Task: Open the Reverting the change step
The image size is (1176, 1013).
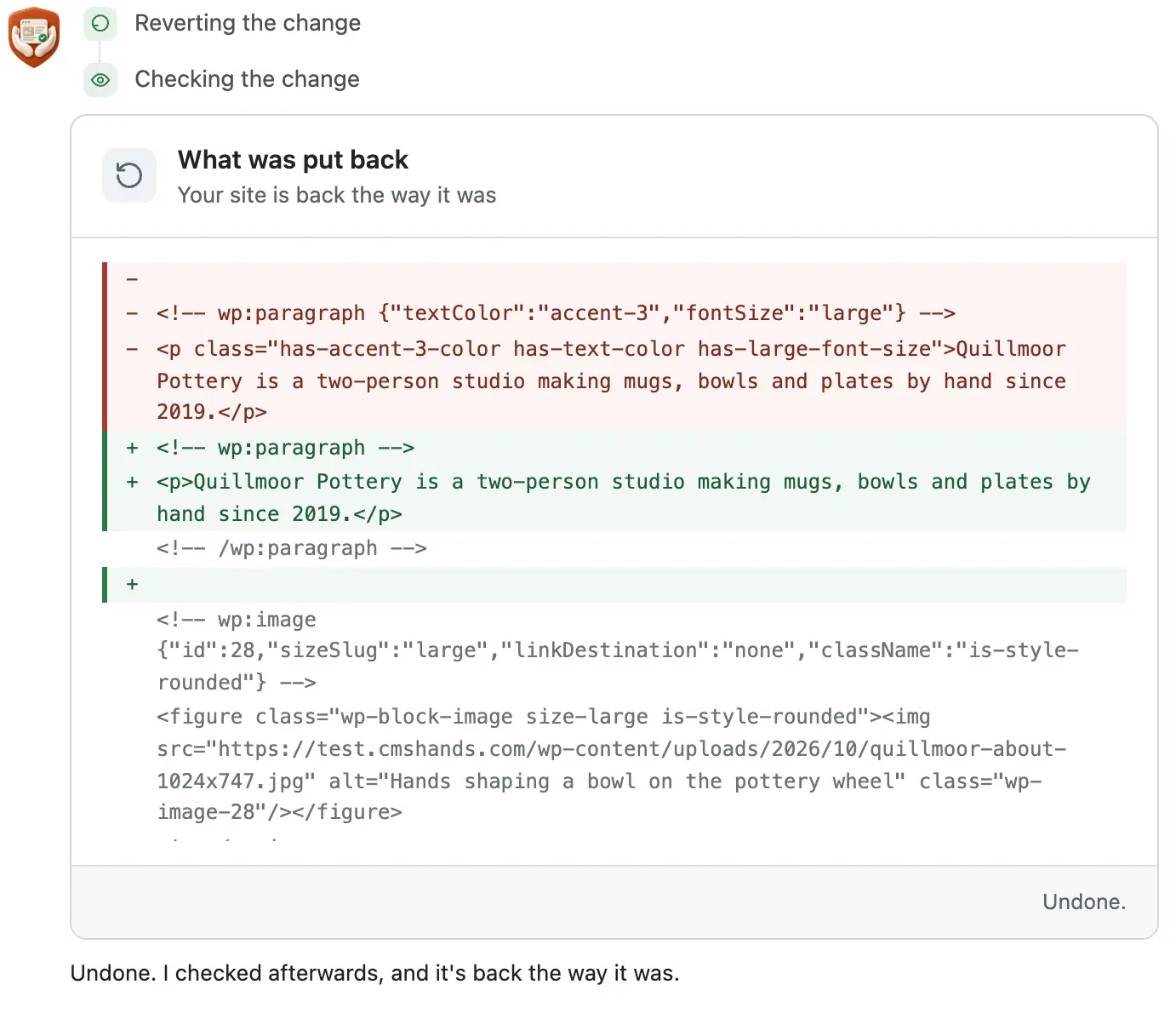Action: click(248, 23)
